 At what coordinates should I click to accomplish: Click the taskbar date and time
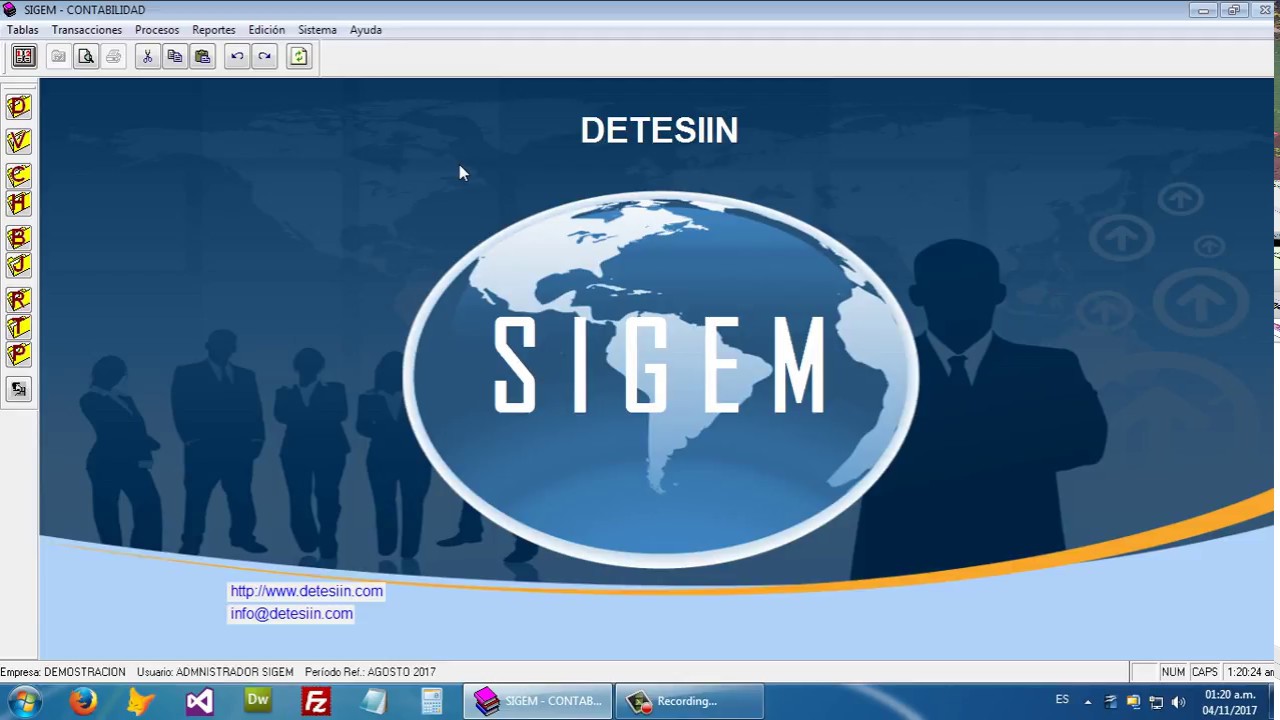click(1230, 702)
